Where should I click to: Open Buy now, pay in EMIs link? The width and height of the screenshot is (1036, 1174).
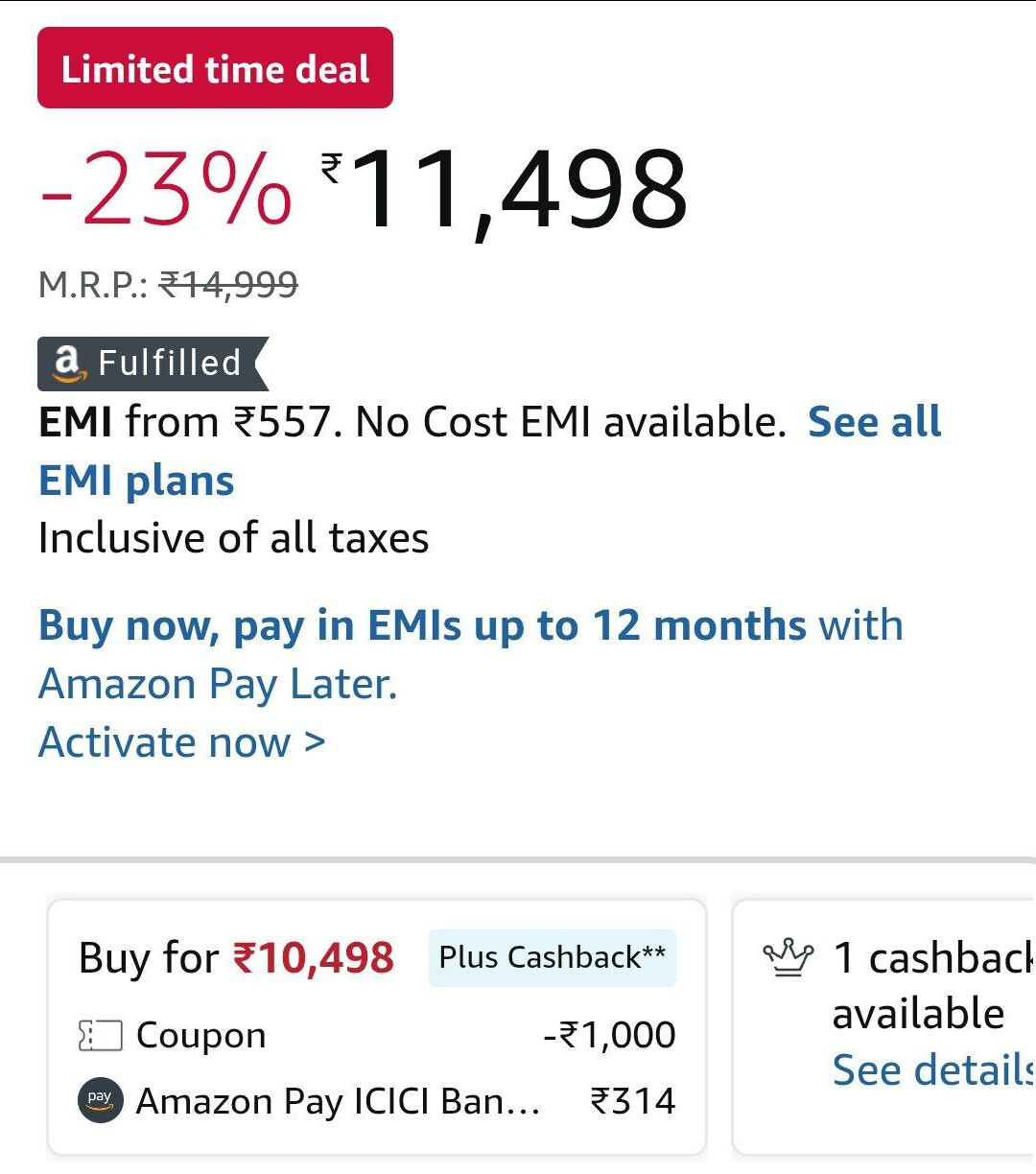coord(422,625)
